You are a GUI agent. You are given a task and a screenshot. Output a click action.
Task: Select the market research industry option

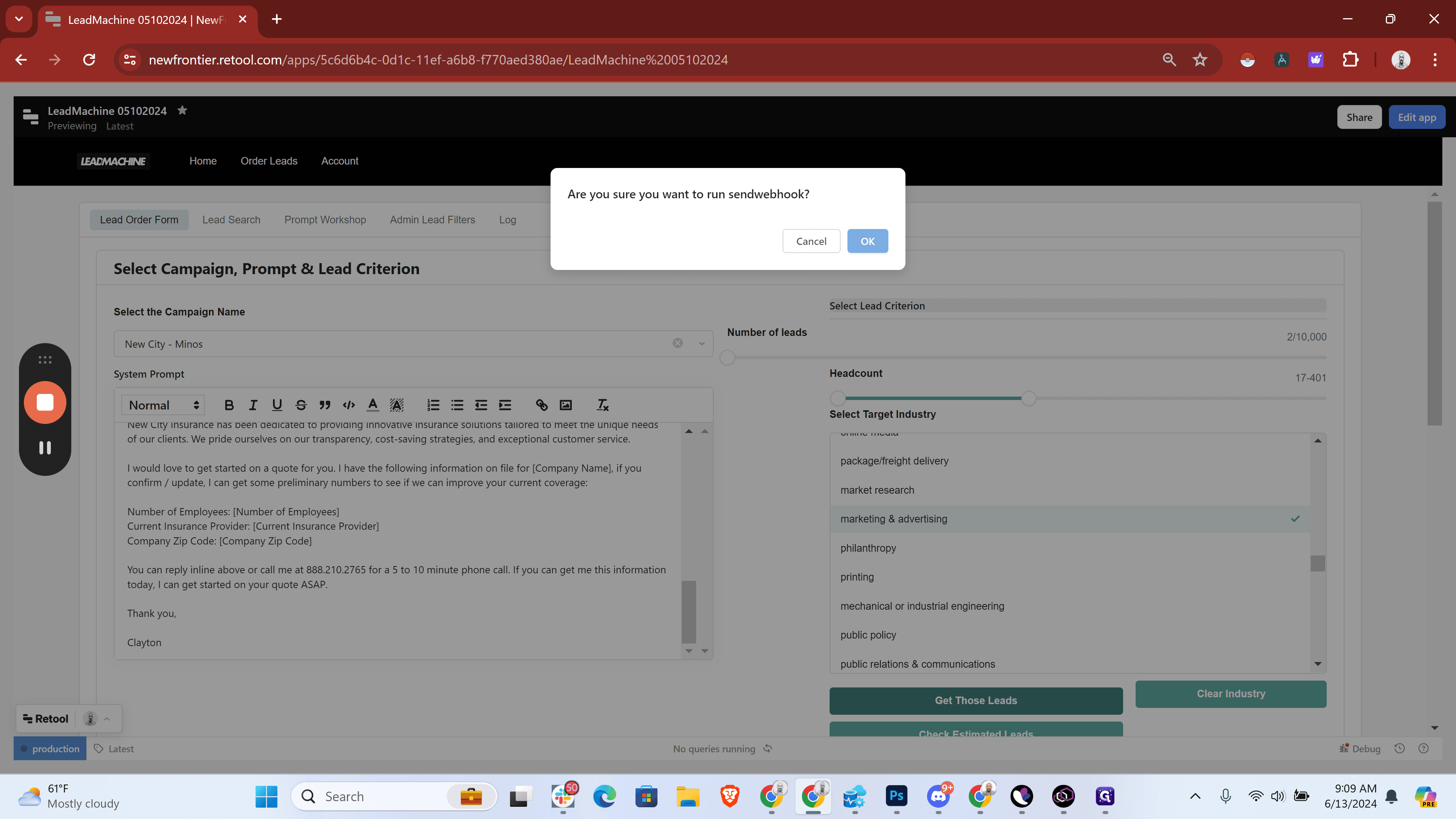(1069, 490)
